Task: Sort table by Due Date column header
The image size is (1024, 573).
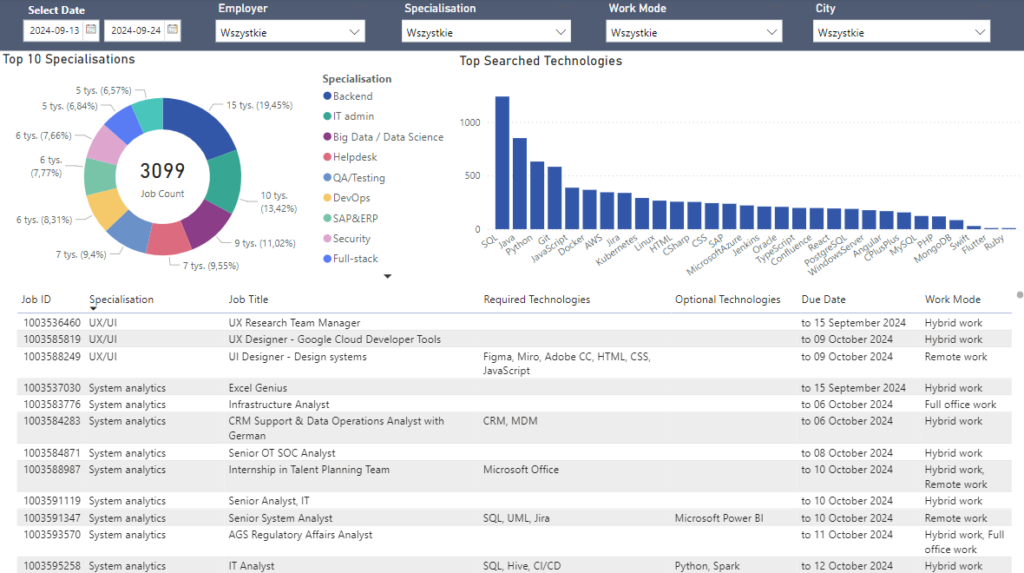Action: click(823, 299)
